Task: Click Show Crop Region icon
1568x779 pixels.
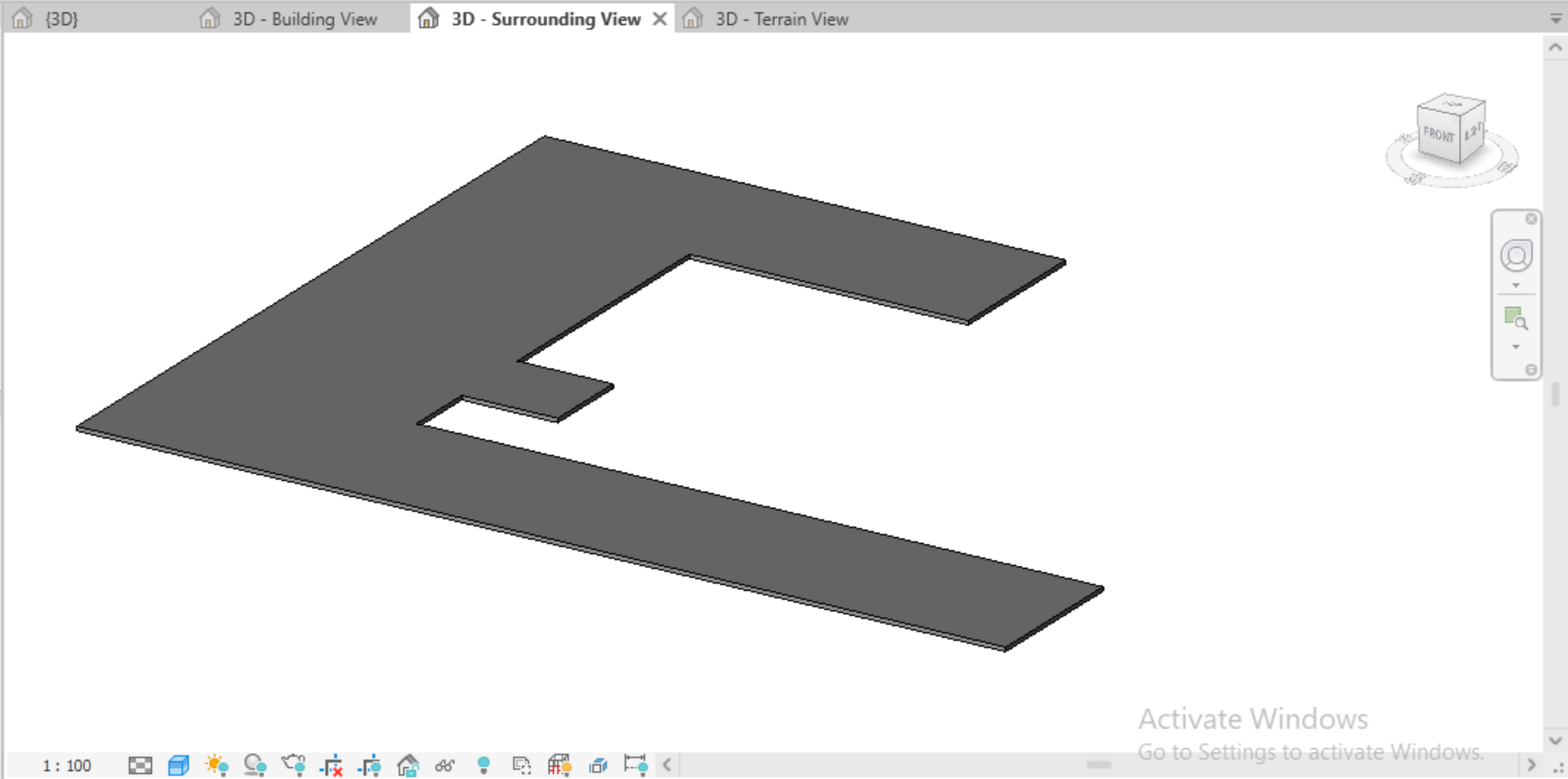Action: point(370,765)
